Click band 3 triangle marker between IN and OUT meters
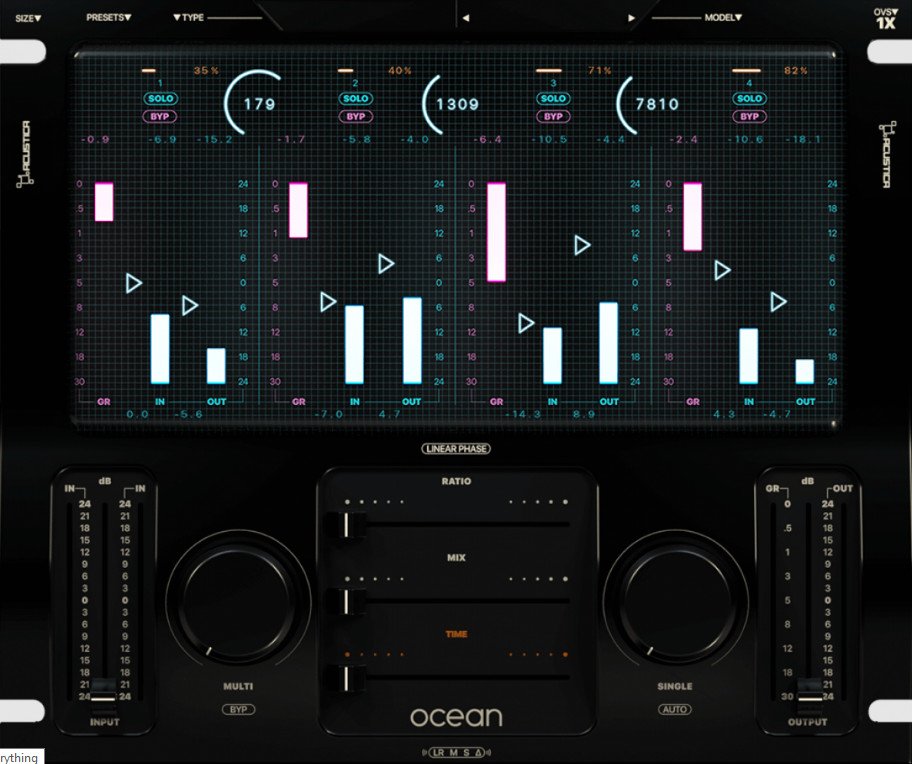This screenshot has width=912, height=764. click(x=582, y=245)
